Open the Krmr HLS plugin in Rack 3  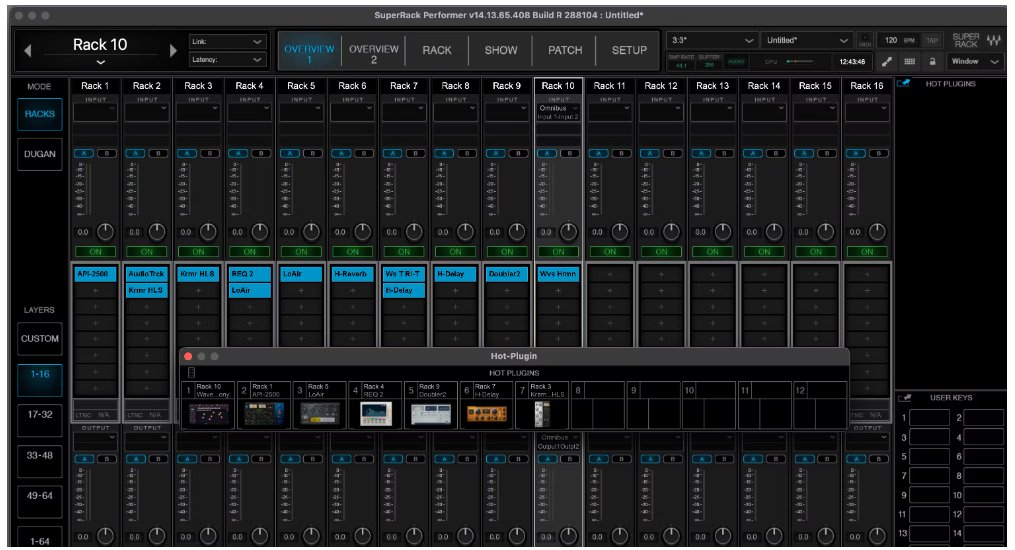198,274
